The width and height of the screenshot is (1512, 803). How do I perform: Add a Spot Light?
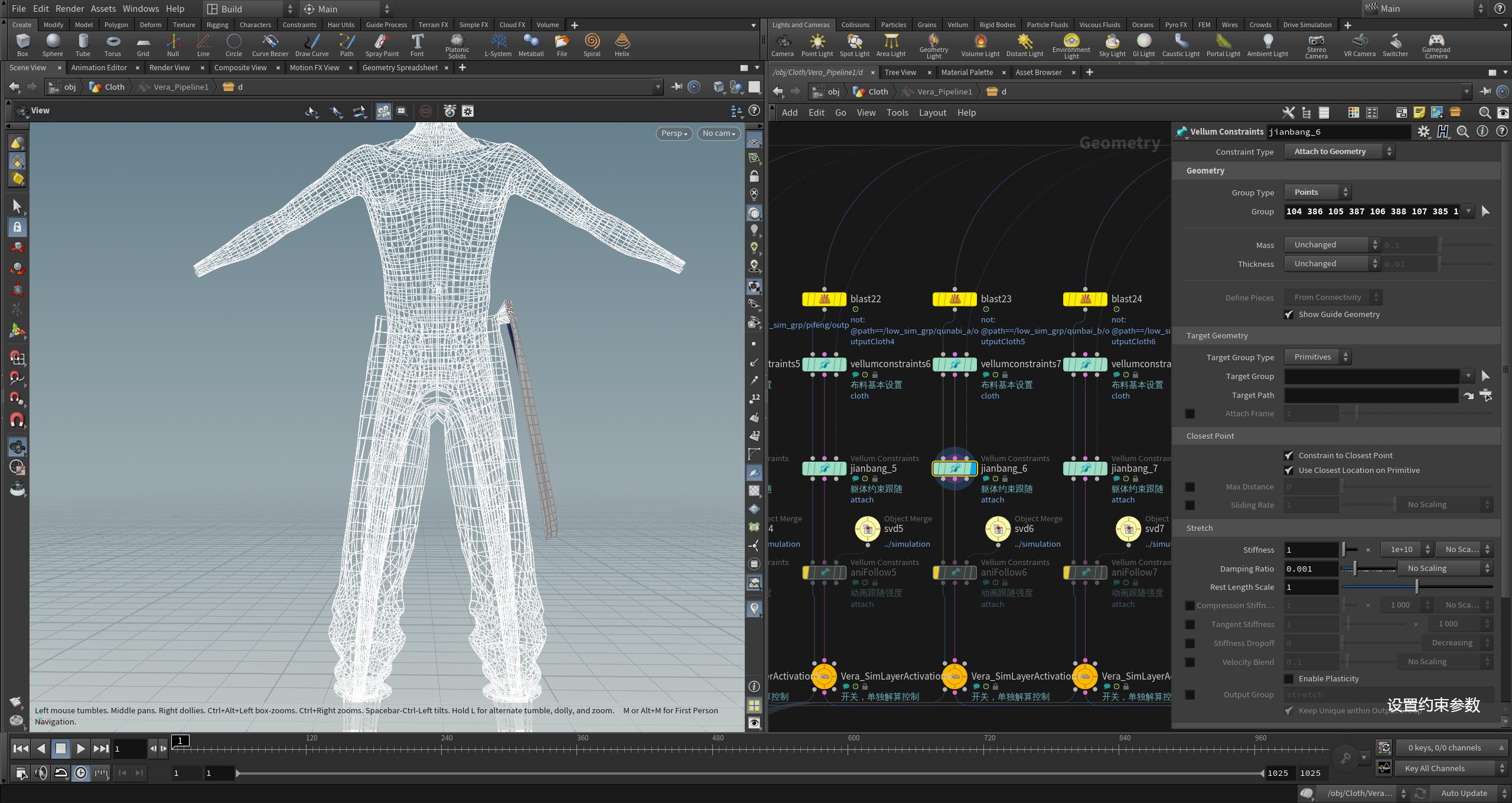855,45
